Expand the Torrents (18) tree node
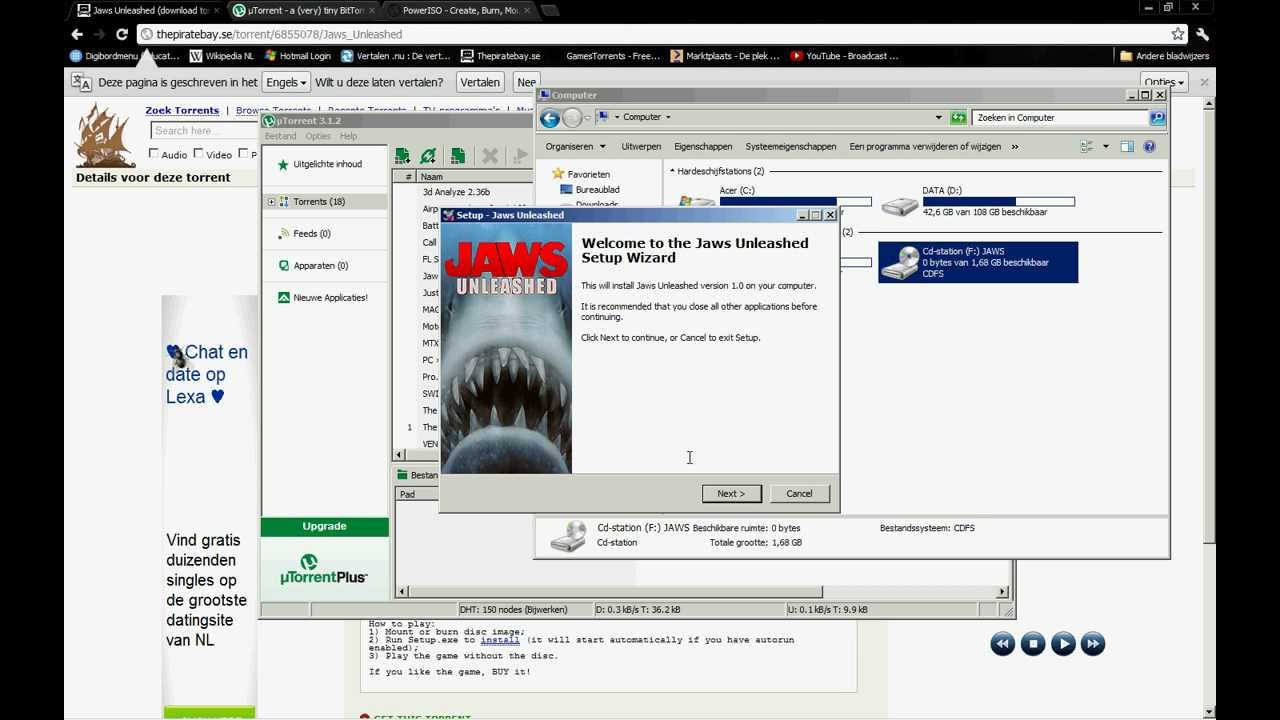Viewport: 1280px width, 720px height. [271, 201]
